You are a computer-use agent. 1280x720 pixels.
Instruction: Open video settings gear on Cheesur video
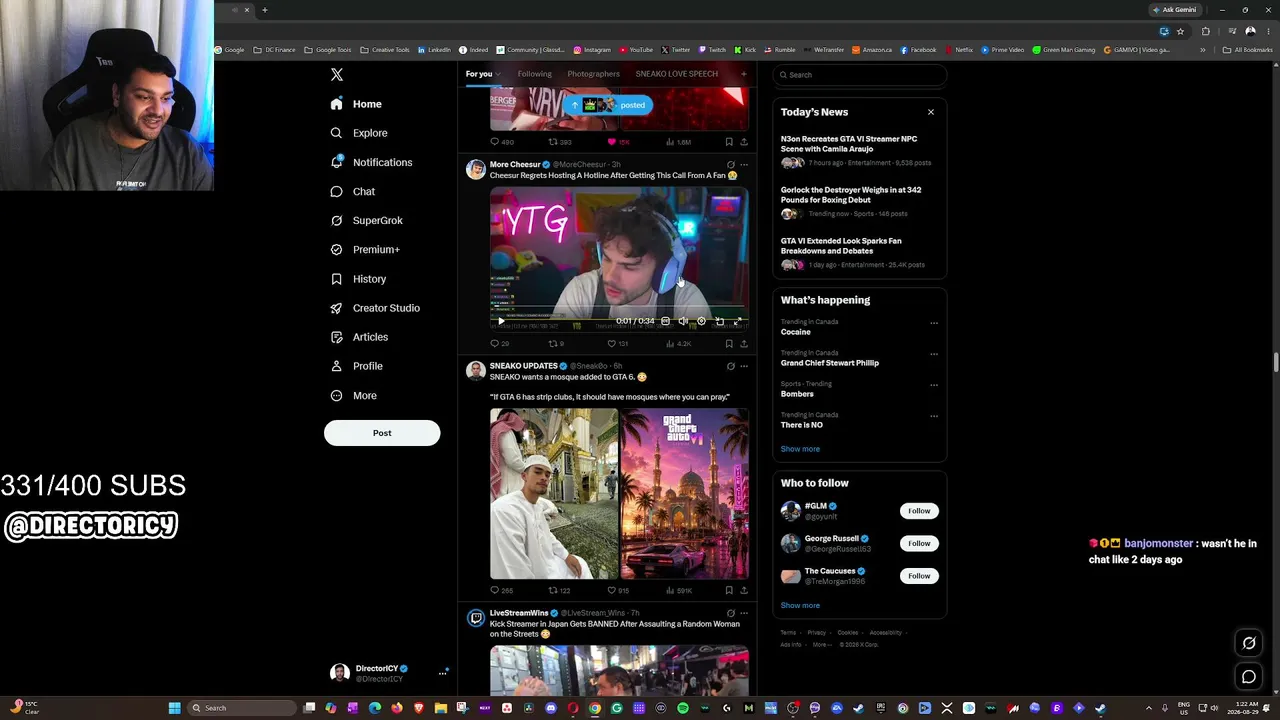click(x=701, y=321)
